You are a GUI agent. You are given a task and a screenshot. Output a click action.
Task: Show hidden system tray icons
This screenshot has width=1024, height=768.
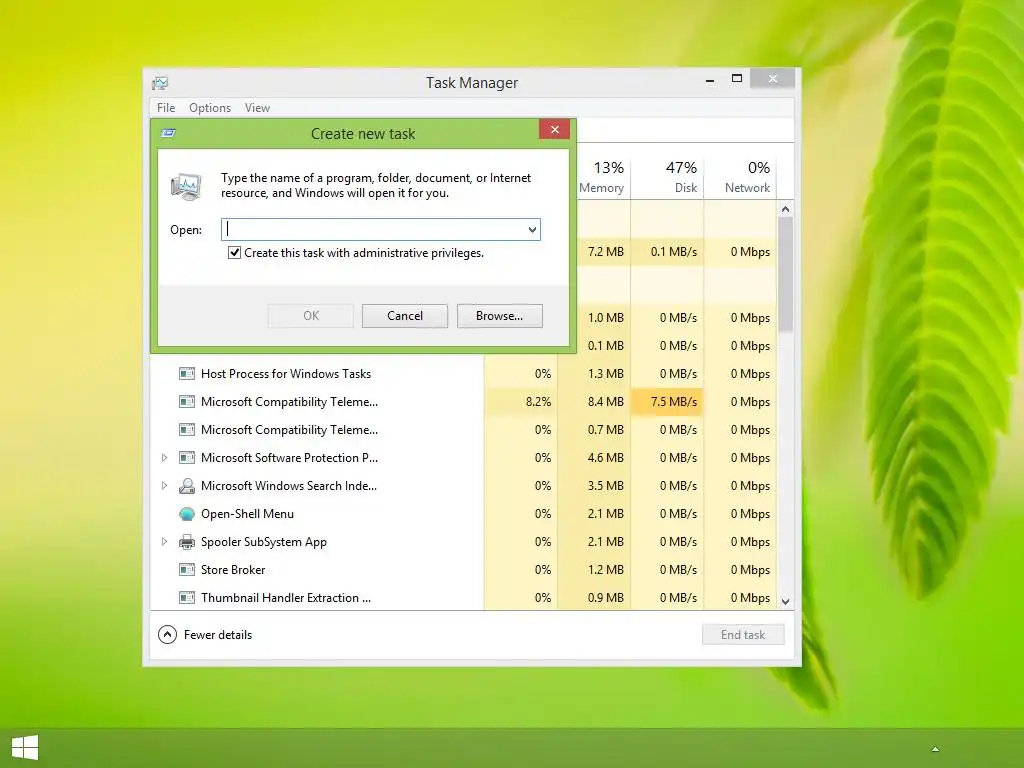click(935, 749)
